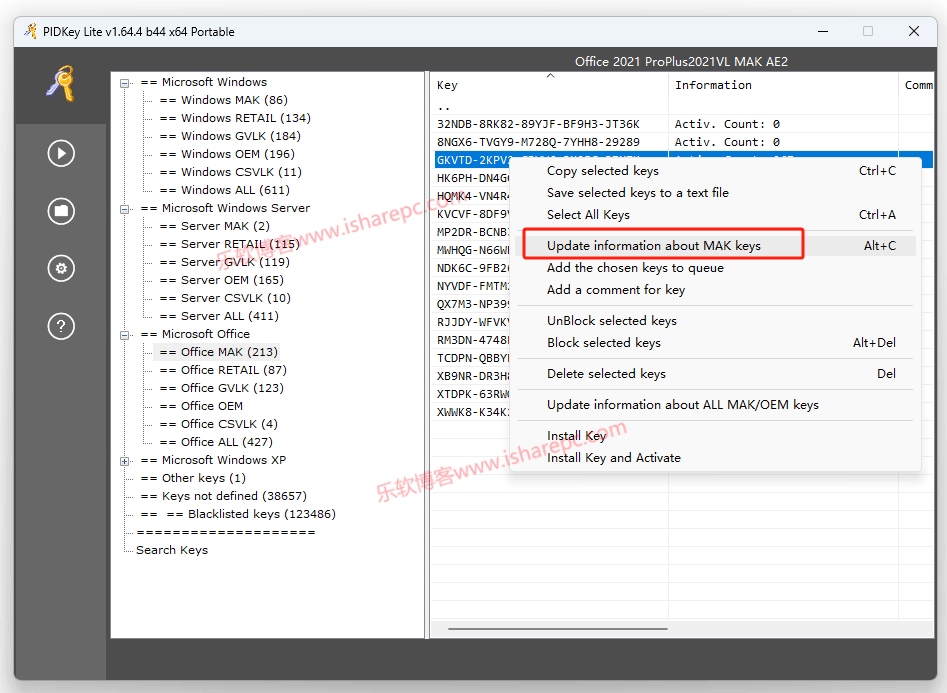Select Windows RETAIL (134) in tree
The height and width of the screenshot is (693, 947).
pos(235,118)
